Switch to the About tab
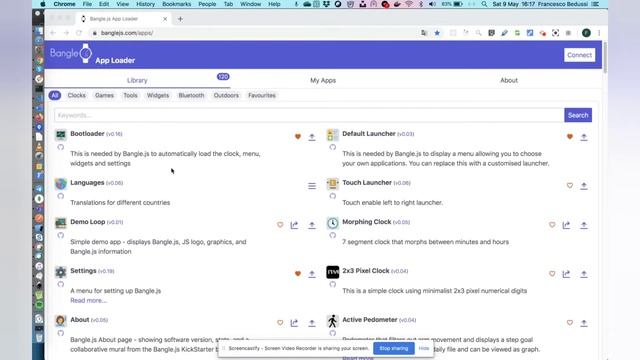The image size is (640, 360). coord(509,80)
